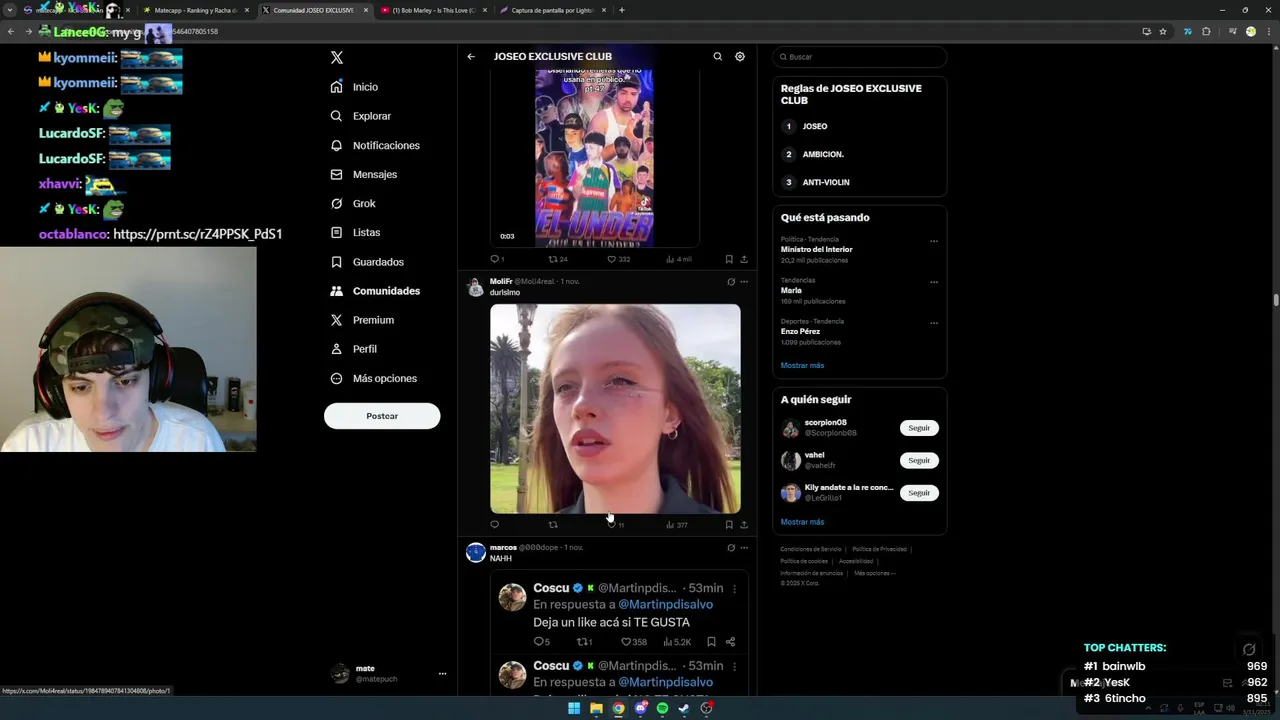Open Explorar page
The height and width of the screenshot is (720, 1280).
point(361,116)
